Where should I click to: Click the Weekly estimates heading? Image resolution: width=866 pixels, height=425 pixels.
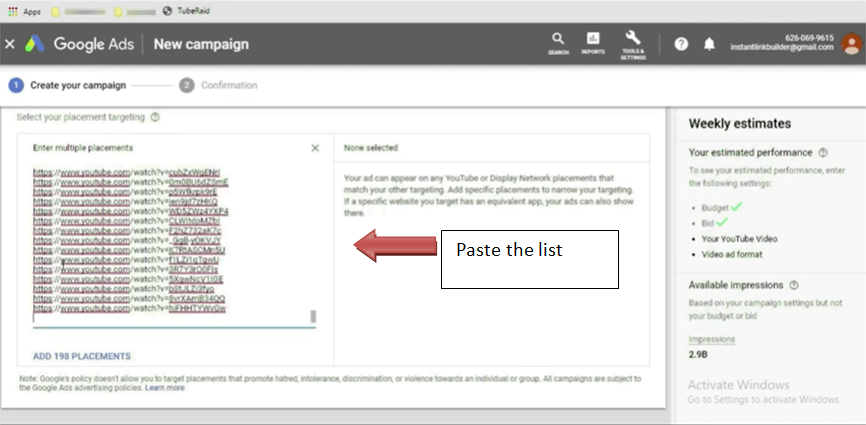point(740,124)
